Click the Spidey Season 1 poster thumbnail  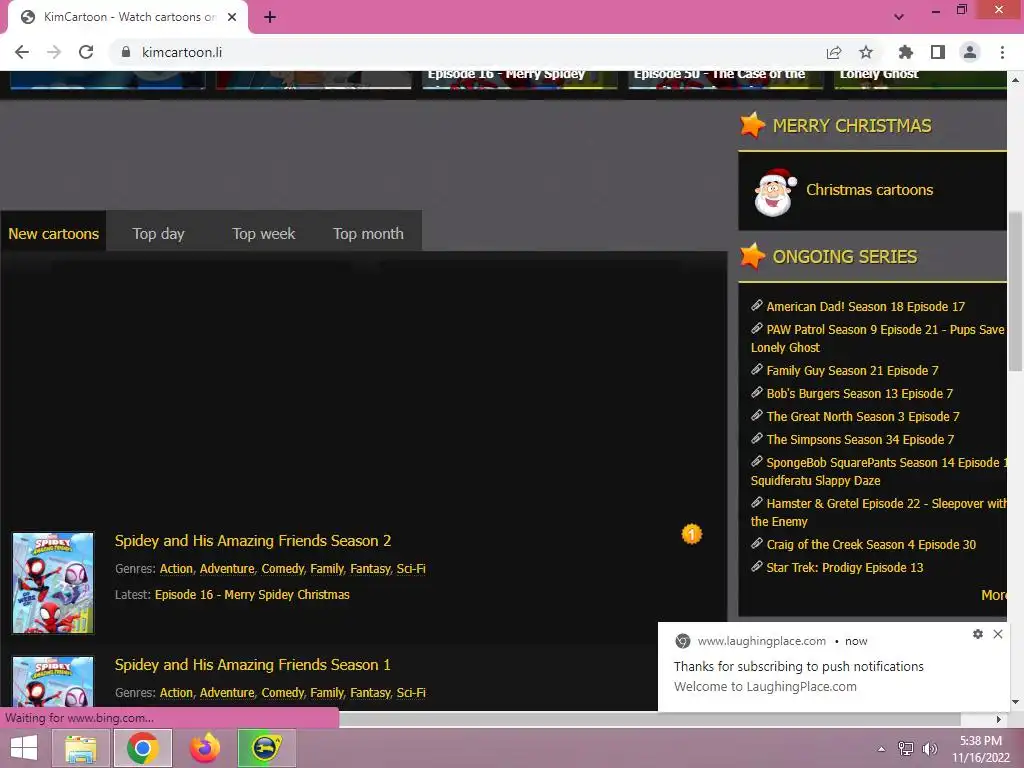pyautogui.click(x=53, y=682)
